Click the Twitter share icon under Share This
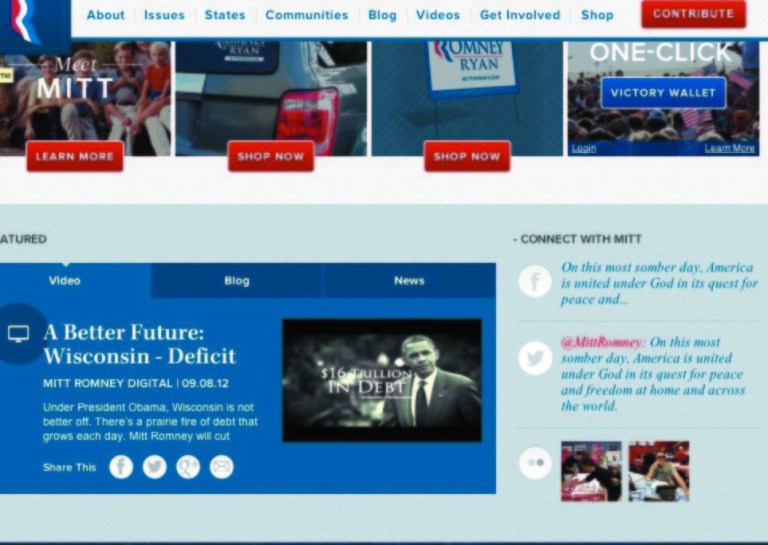 (x=154, y=467)
